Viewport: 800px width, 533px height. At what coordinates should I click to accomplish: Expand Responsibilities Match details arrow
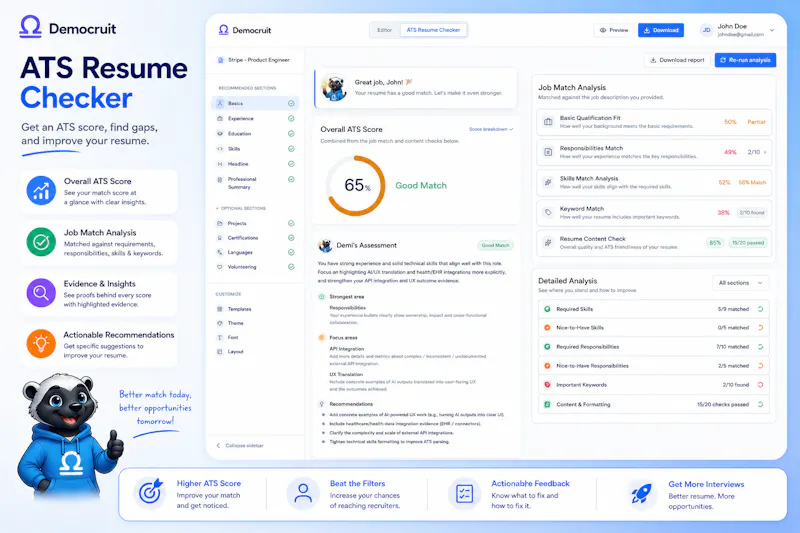(x=765, y=152)
